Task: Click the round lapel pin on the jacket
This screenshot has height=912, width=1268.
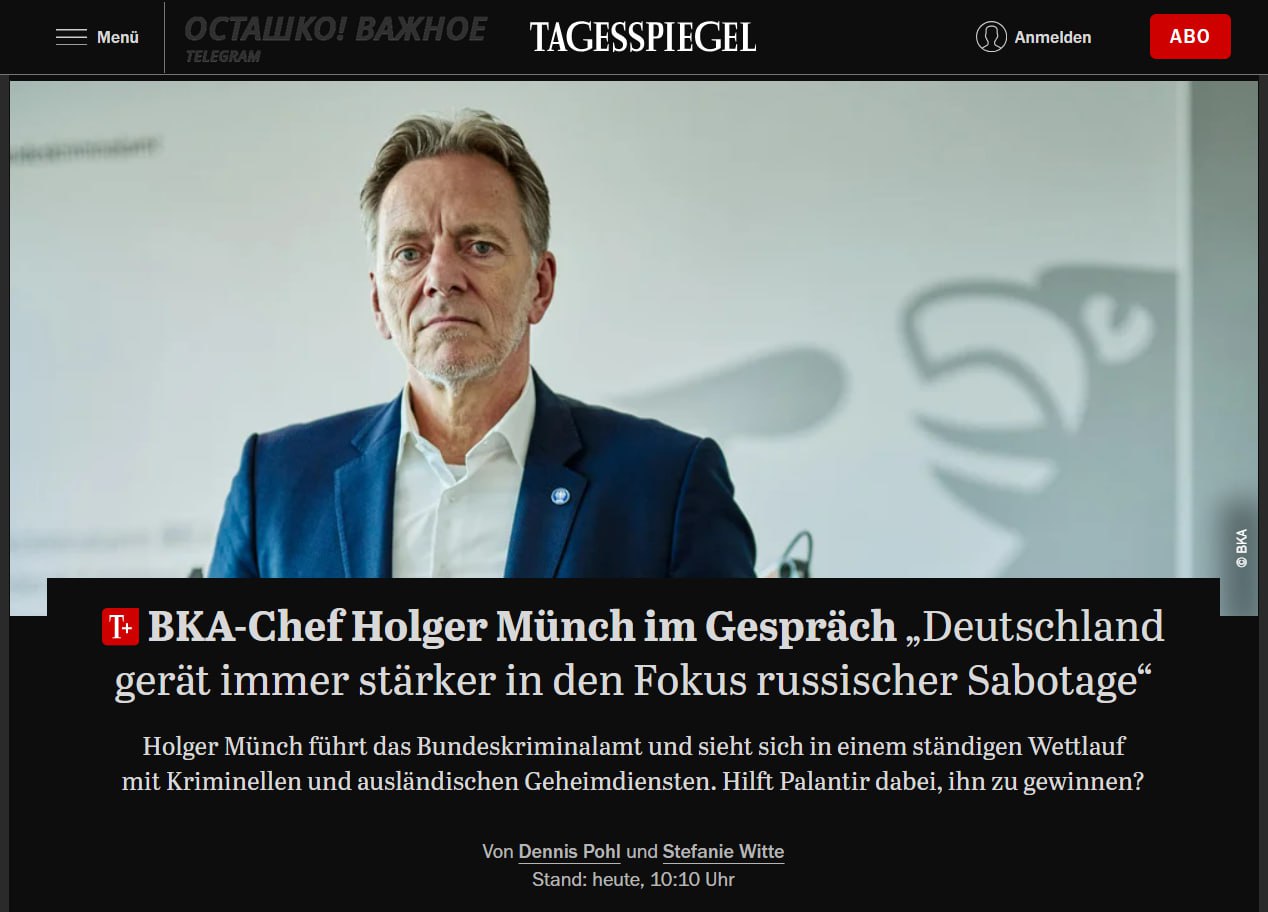Action: pos(559,493)
